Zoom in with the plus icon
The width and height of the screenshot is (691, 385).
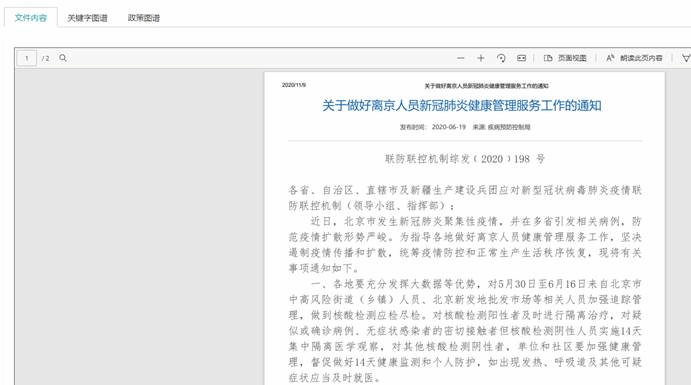(481, 58)
